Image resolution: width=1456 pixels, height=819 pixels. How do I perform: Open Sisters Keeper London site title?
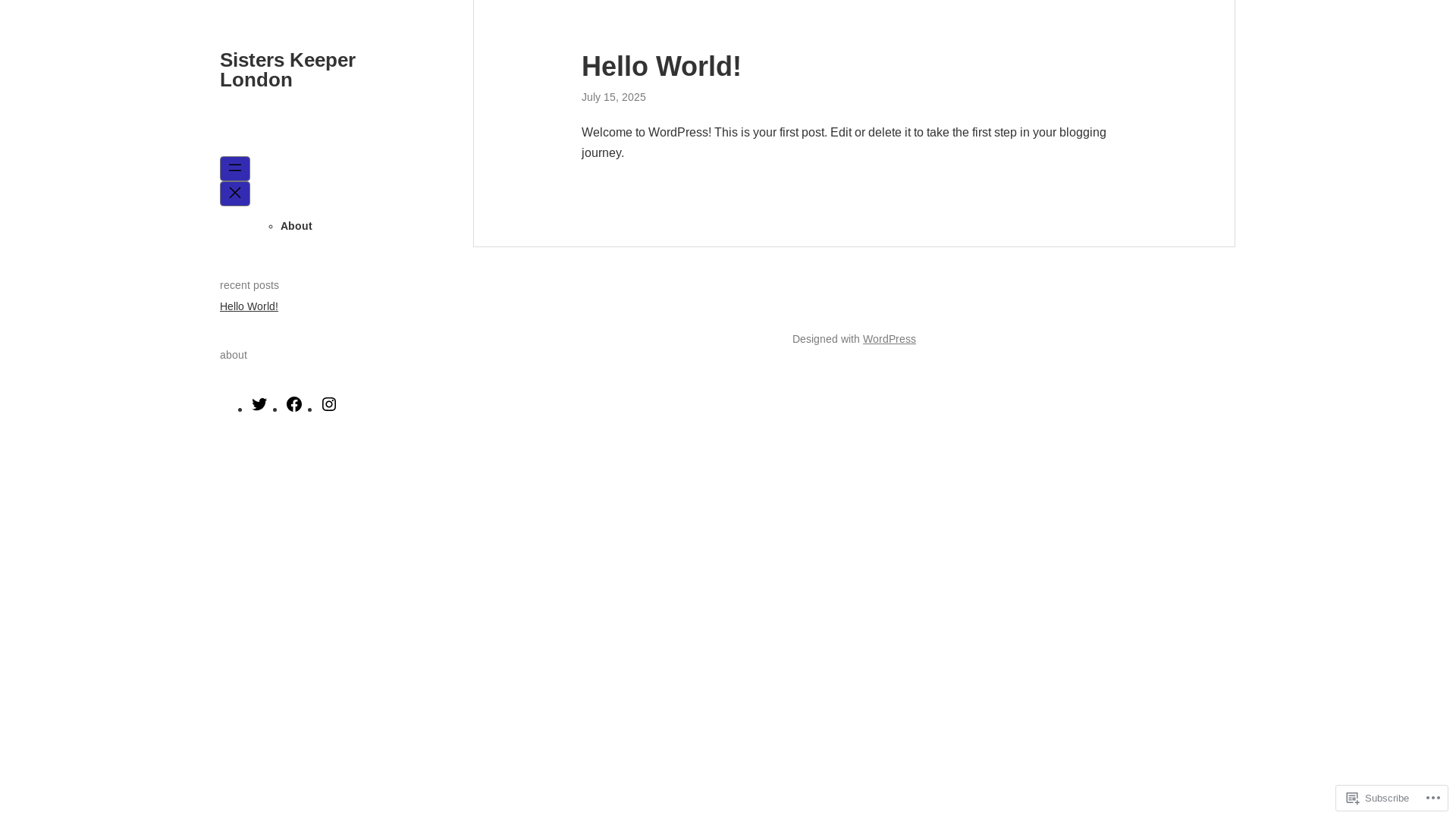[287, 70]
